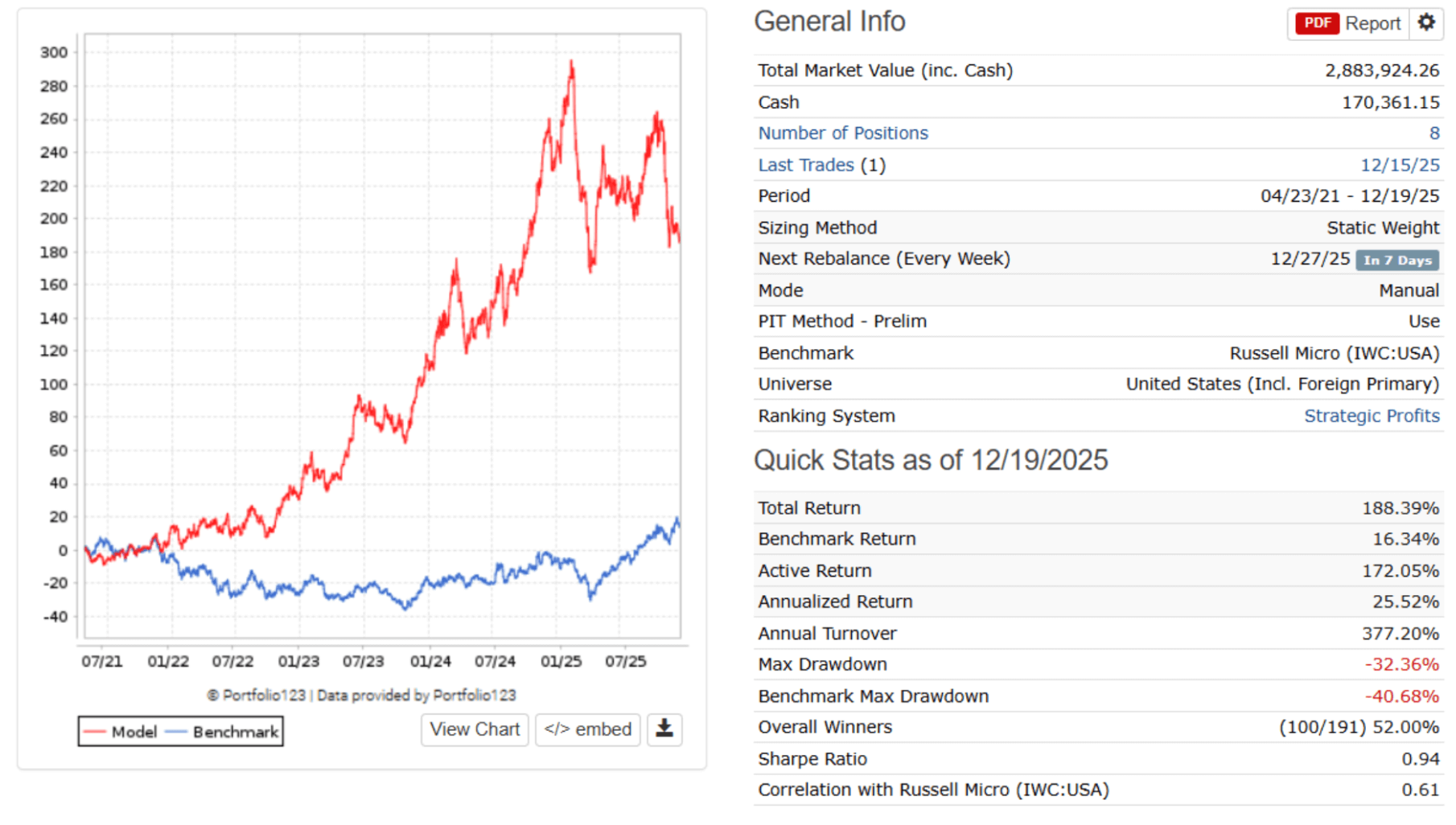1456x825 pixels.
Task: Click the positions count value 8
Action: 1433,133
